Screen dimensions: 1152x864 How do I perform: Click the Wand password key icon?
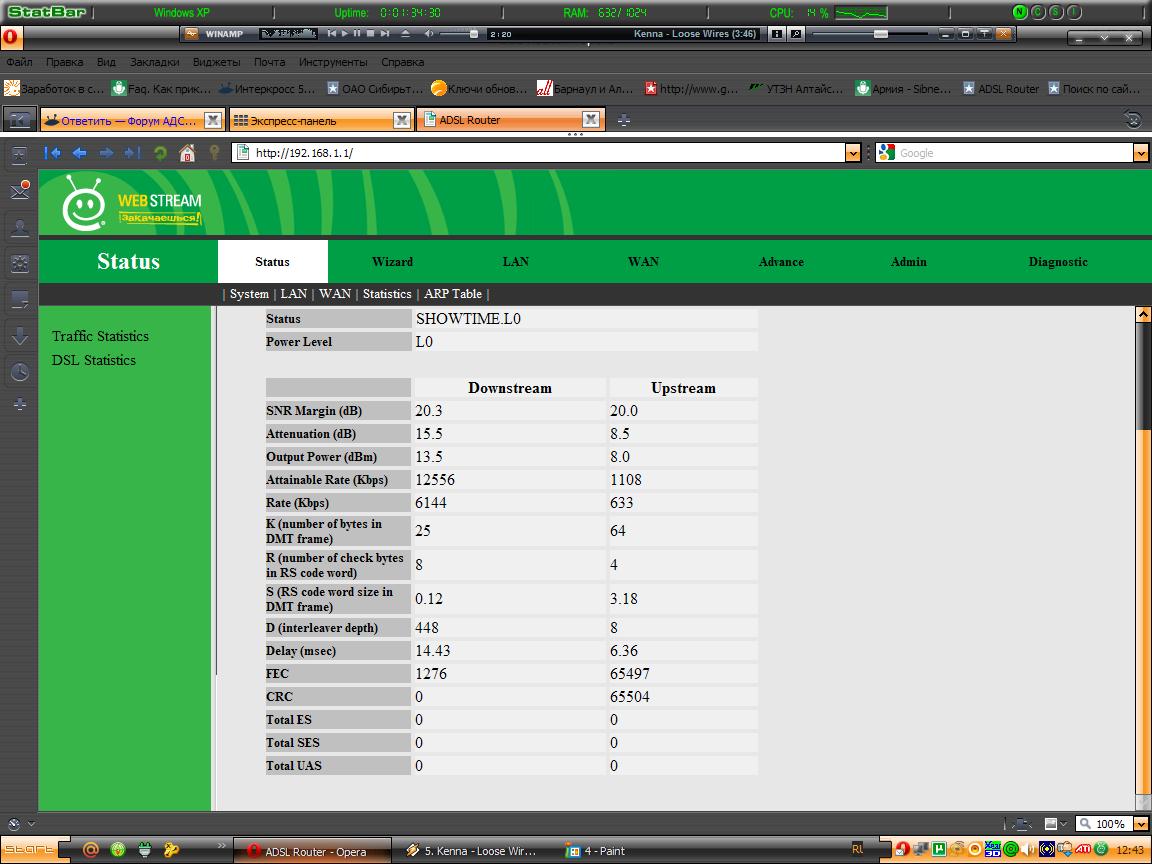pyautogui.click(x=214, y=153)
